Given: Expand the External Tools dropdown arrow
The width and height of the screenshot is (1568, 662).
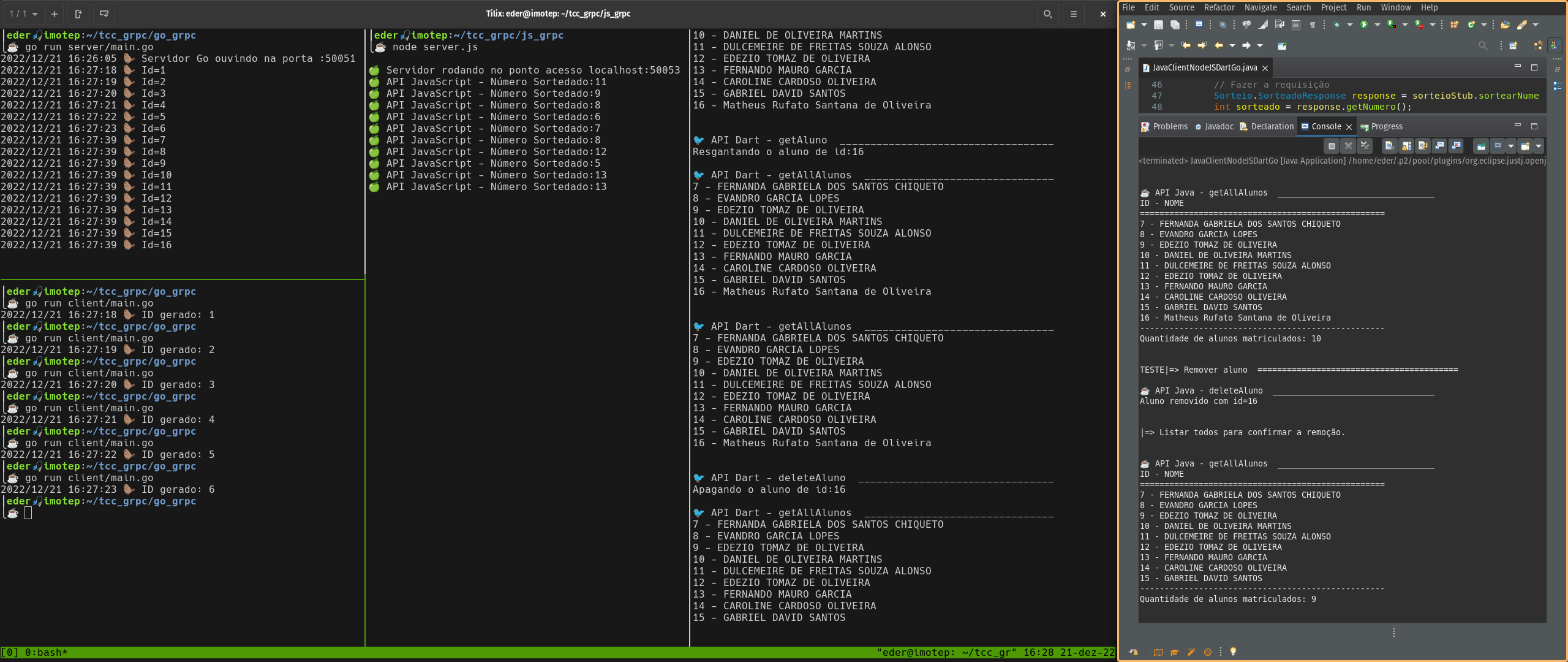Looking at the screenshot, I should [1433, 25].
